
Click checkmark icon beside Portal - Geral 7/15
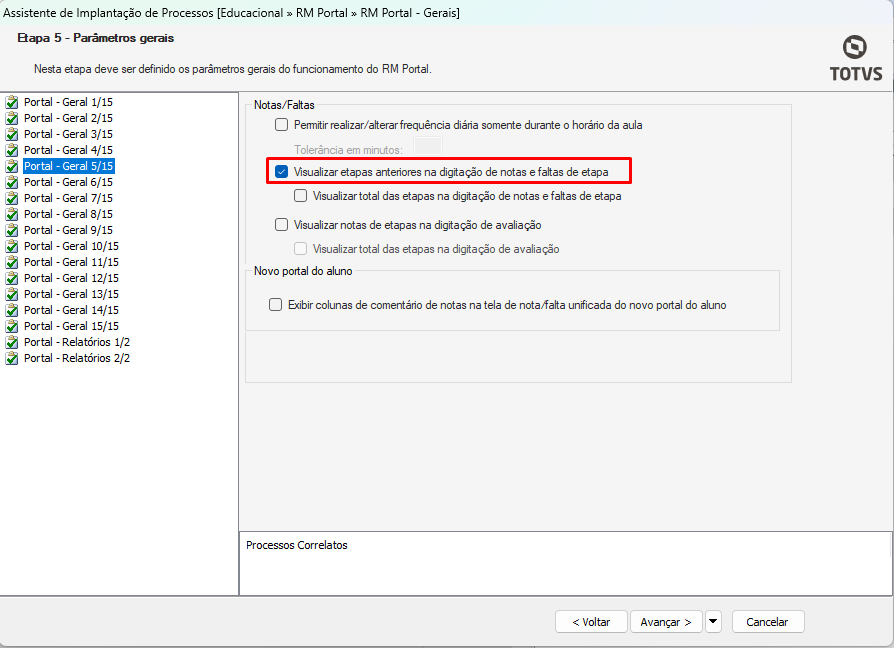click(11, 198)
